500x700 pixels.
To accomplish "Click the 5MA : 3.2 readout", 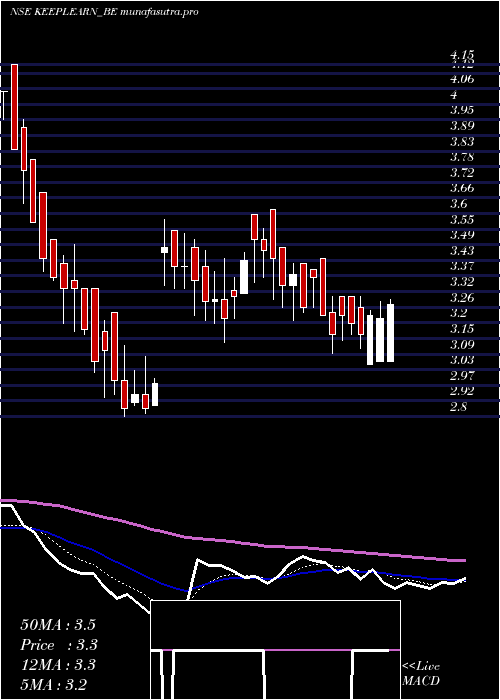I will [x=54, y=685].
